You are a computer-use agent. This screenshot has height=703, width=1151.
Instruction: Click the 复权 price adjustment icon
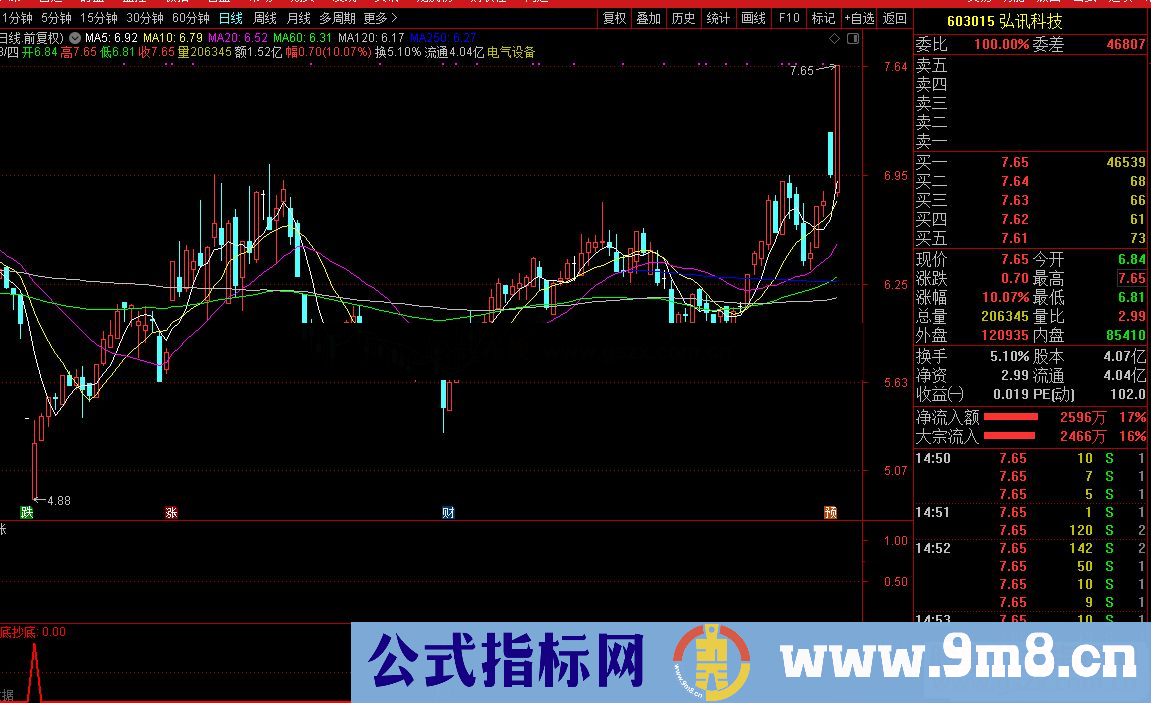[612, 17]
